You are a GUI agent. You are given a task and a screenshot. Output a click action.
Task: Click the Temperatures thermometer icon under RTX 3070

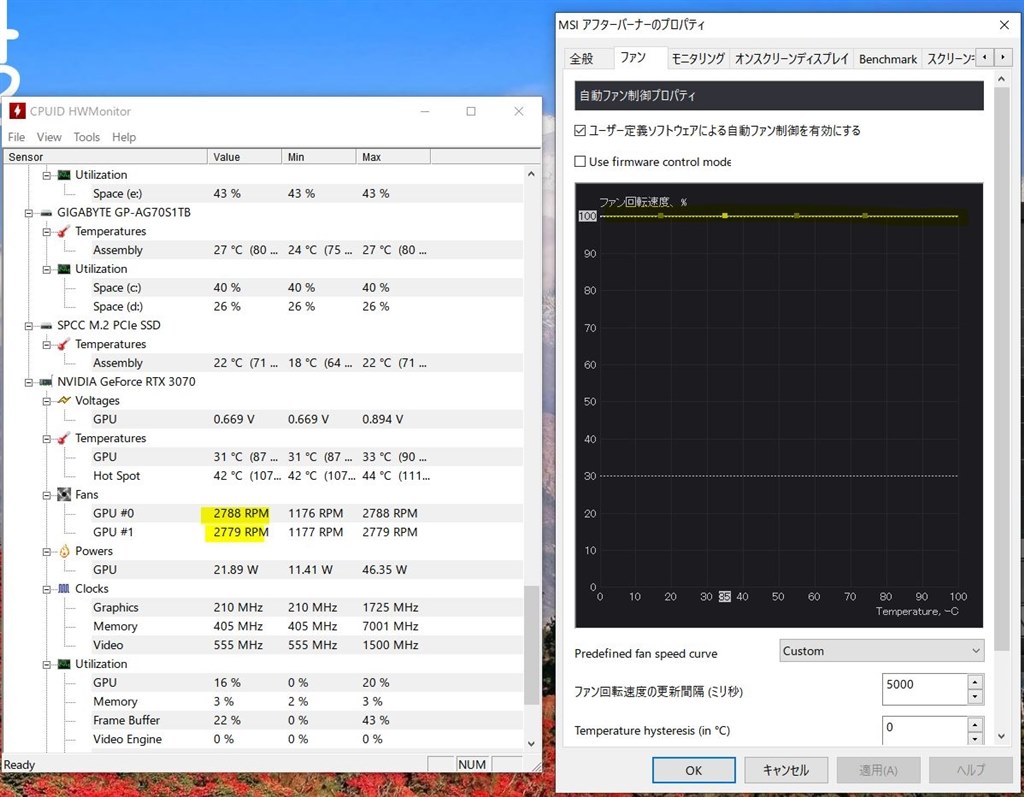pyautogui.click(x=62, y=438)
